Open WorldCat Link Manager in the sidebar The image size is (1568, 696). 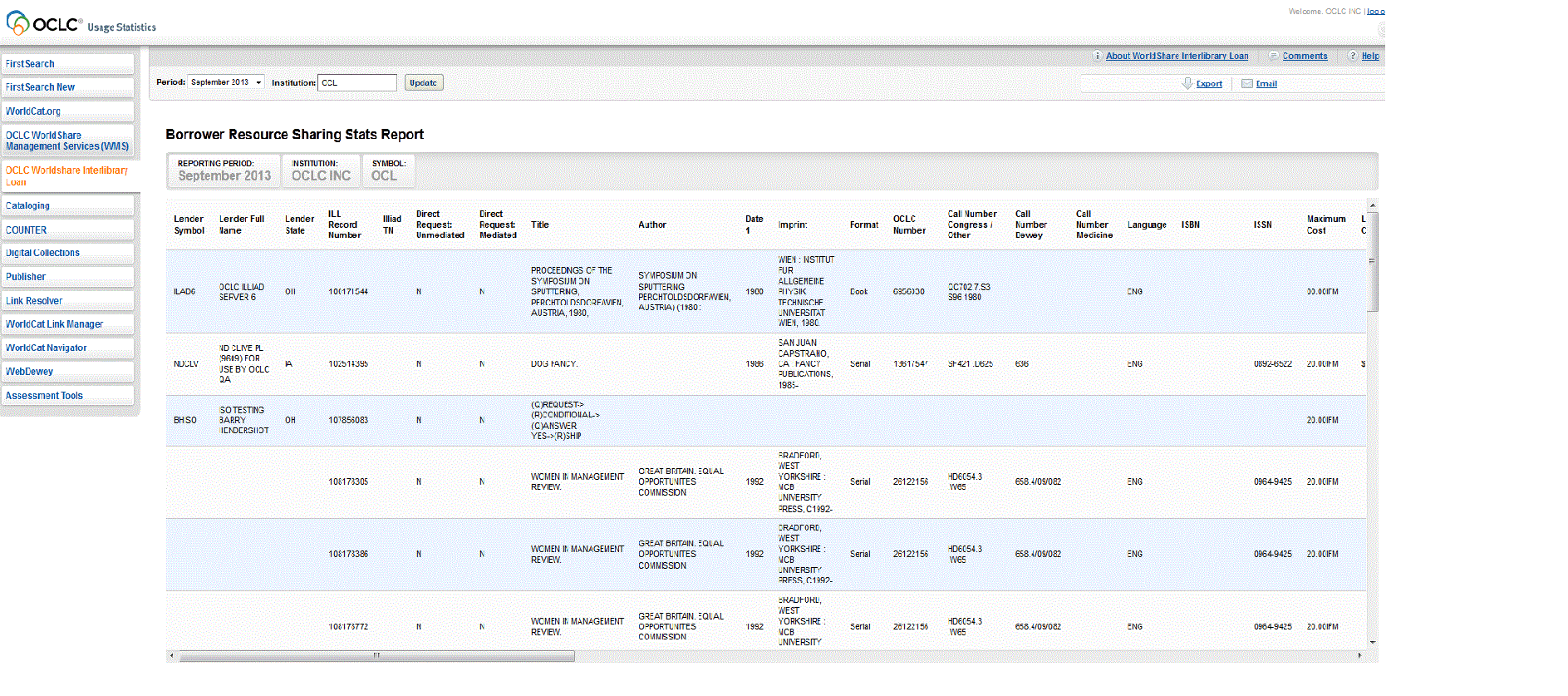pos(67,324)
